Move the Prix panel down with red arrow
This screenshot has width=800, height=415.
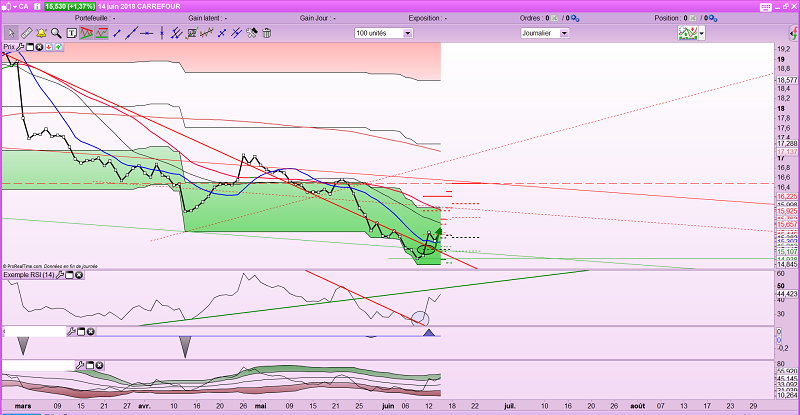pyautogui.click(x=49, y=47)
